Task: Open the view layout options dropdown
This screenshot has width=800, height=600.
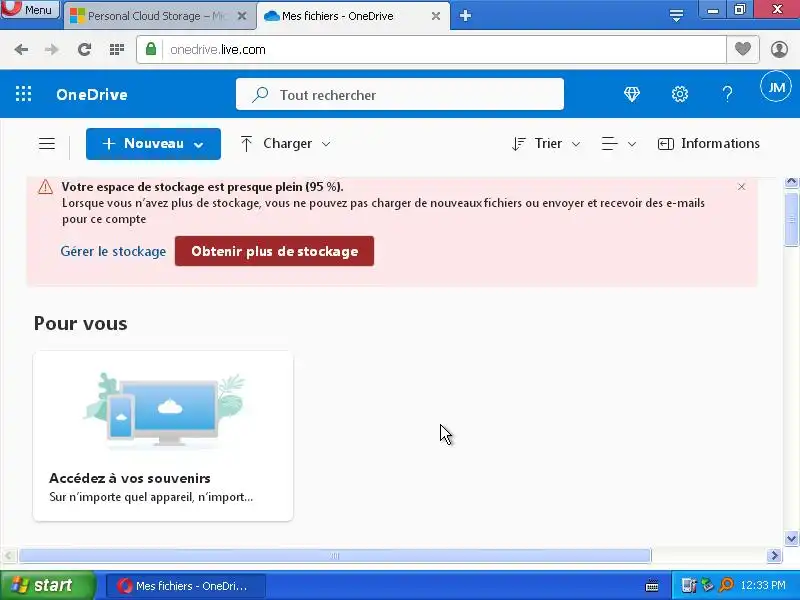Action: coord(618,144)
